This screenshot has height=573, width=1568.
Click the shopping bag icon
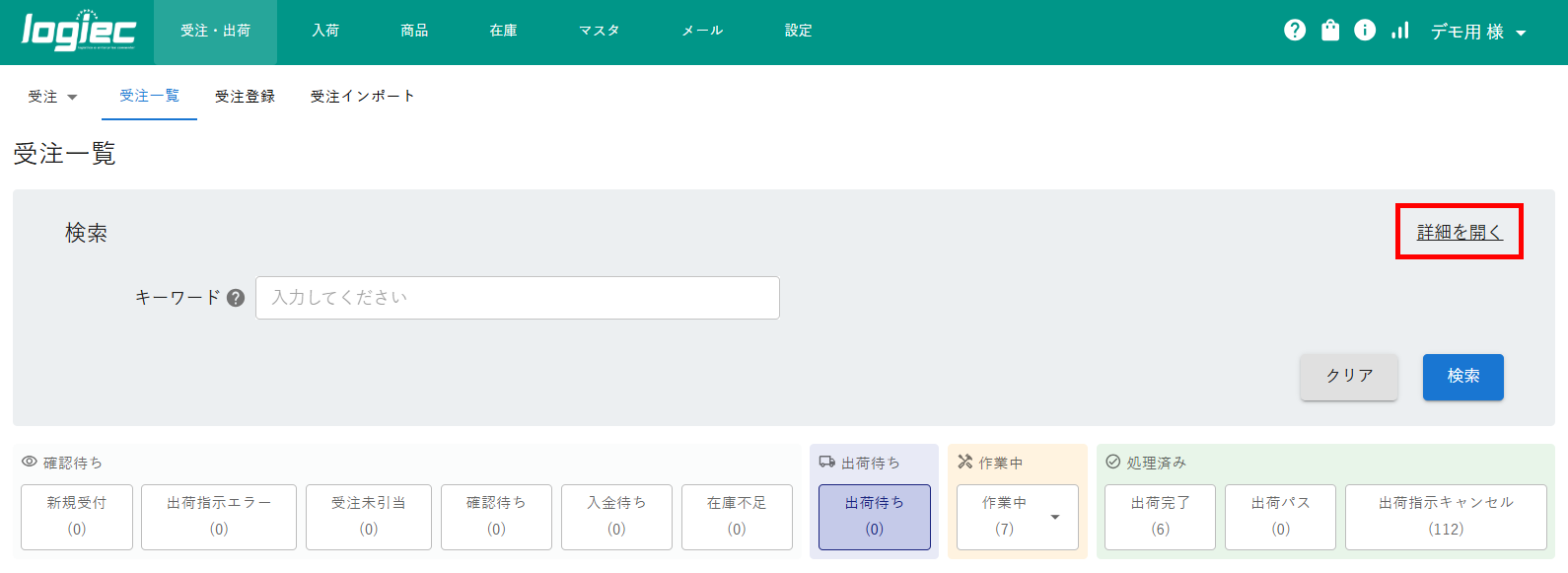(1330, 31)
